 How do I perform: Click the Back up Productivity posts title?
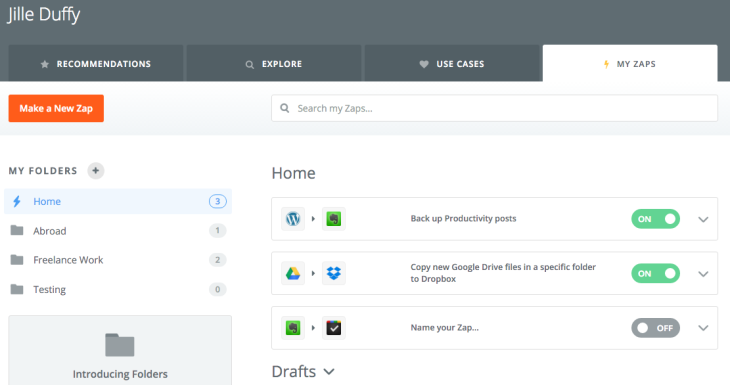pyautogui.click(x=463, y=218)
